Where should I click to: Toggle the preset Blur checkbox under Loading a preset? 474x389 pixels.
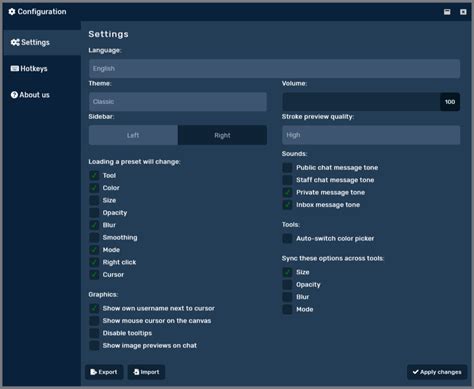point(94,225)
